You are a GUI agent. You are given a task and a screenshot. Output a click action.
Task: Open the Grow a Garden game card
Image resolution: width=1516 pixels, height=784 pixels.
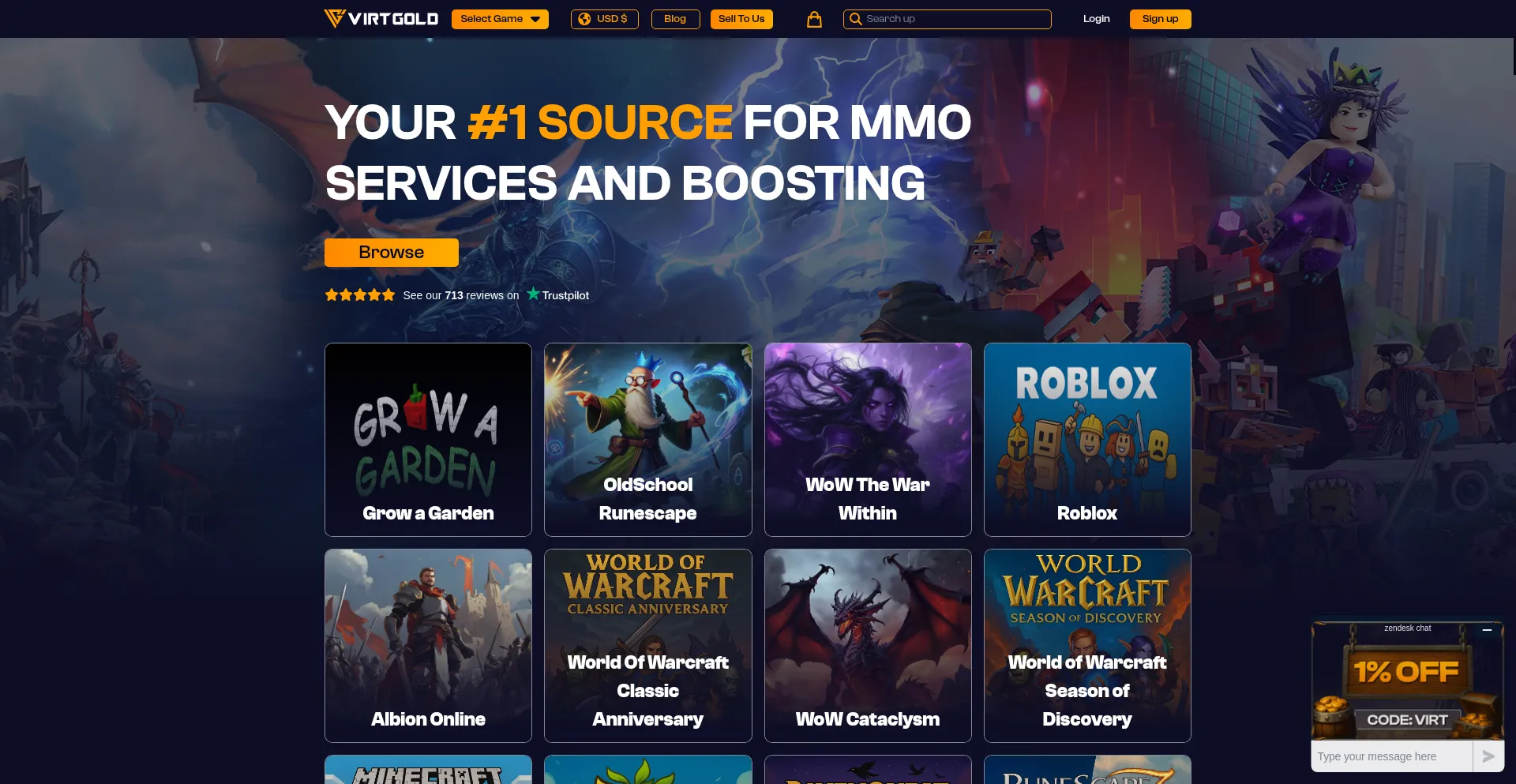[x=428, y=440]
